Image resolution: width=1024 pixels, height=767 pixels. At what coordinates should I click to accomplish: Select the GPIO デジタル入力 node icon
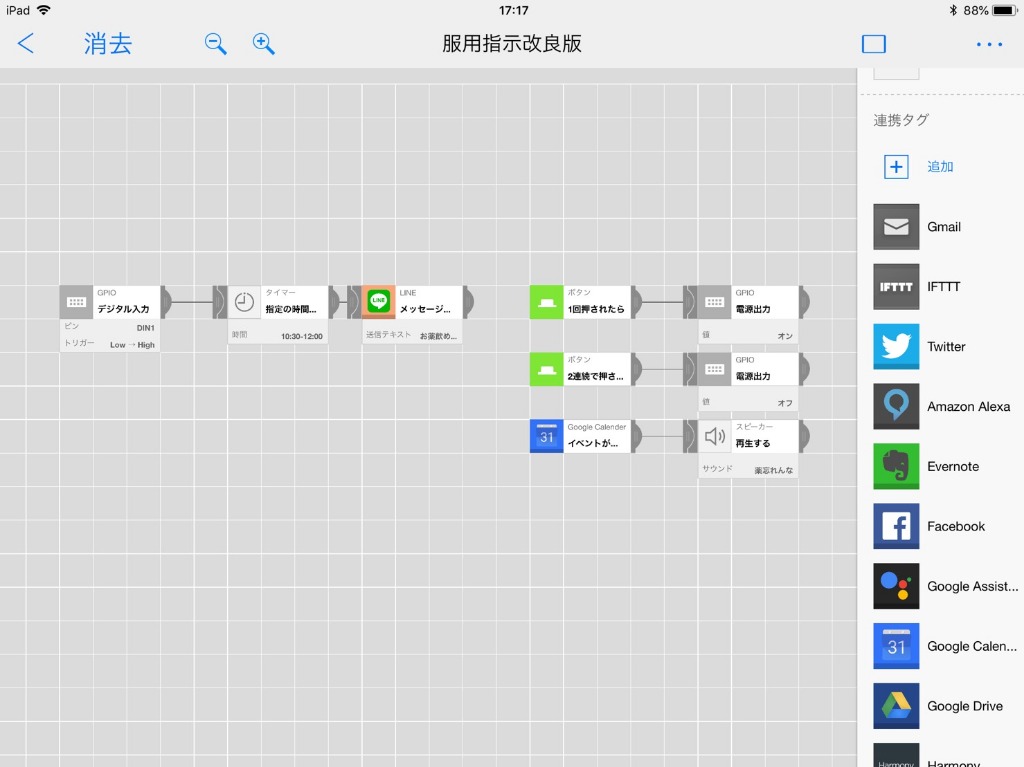[76, 302]
